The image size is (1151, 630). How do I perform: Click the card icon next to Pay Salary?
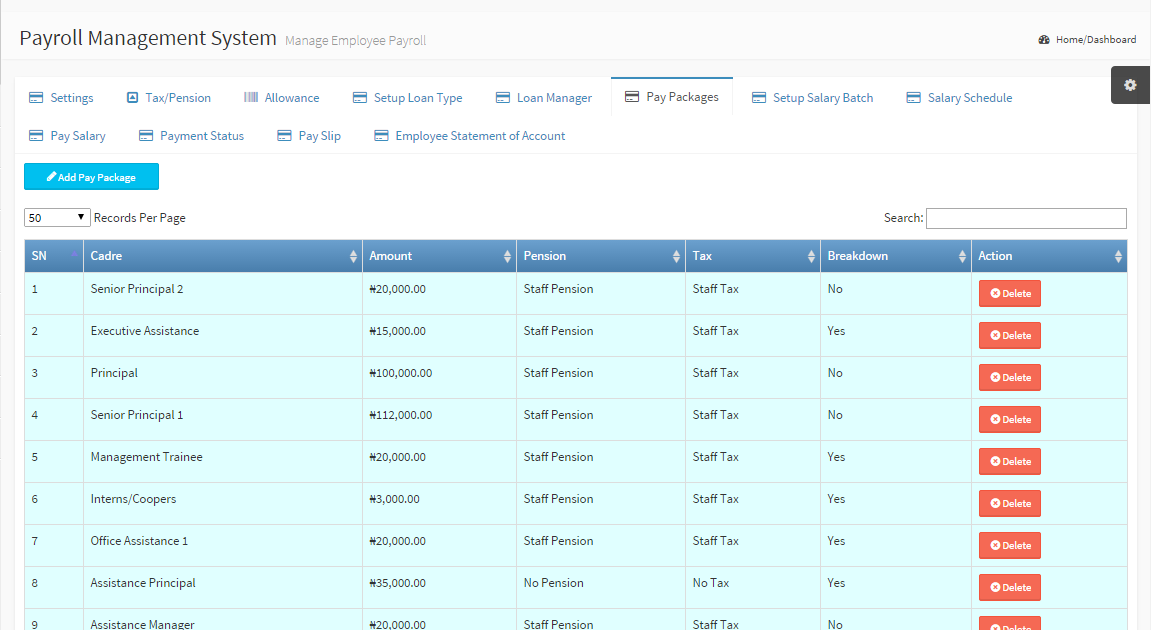[x=36, y=136]
